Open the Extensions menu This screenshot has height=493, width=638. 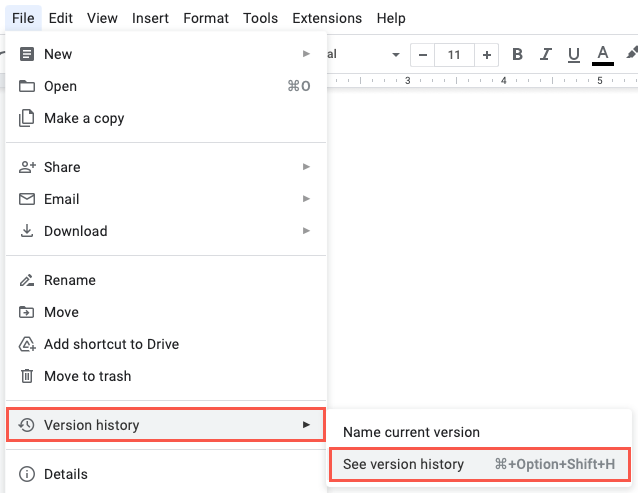click(327, 18)
